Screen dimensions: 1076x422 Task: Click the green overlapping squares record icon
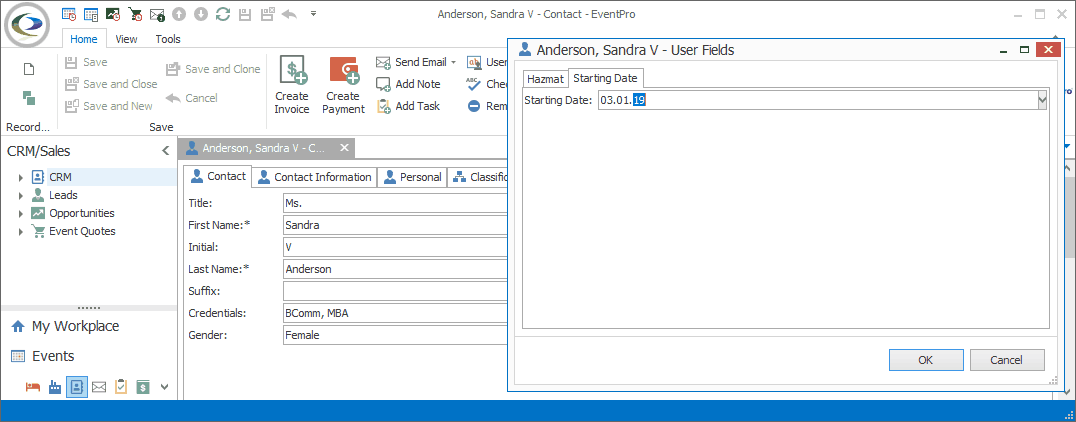(x=29, y=98)
